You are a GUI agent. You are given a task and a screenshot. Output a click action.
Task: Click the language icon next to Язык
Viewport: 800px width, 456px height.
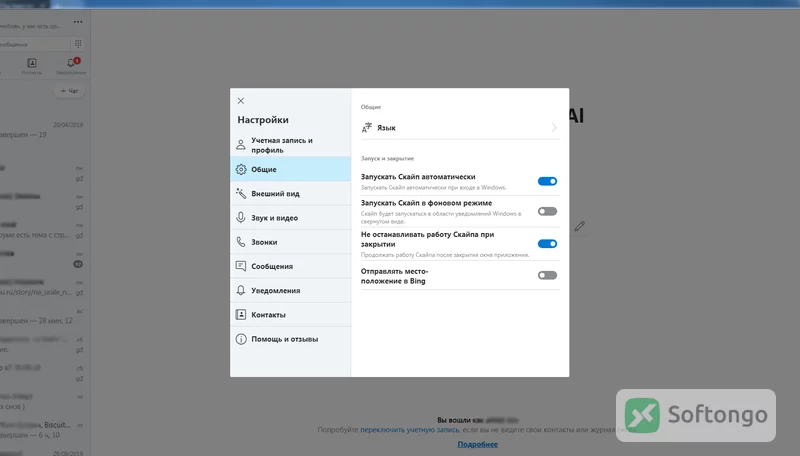coord(367,128)
